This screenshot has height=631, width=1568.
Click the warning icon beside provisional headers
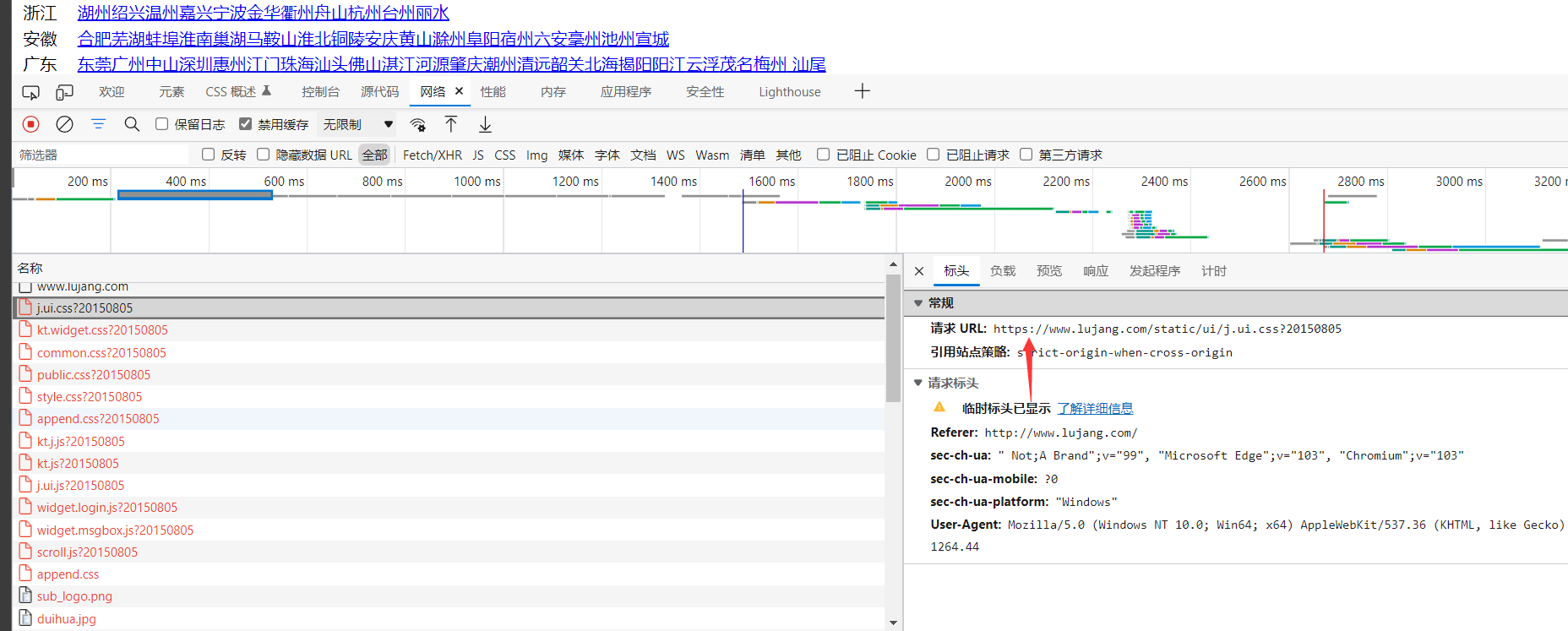coord(939,407)
